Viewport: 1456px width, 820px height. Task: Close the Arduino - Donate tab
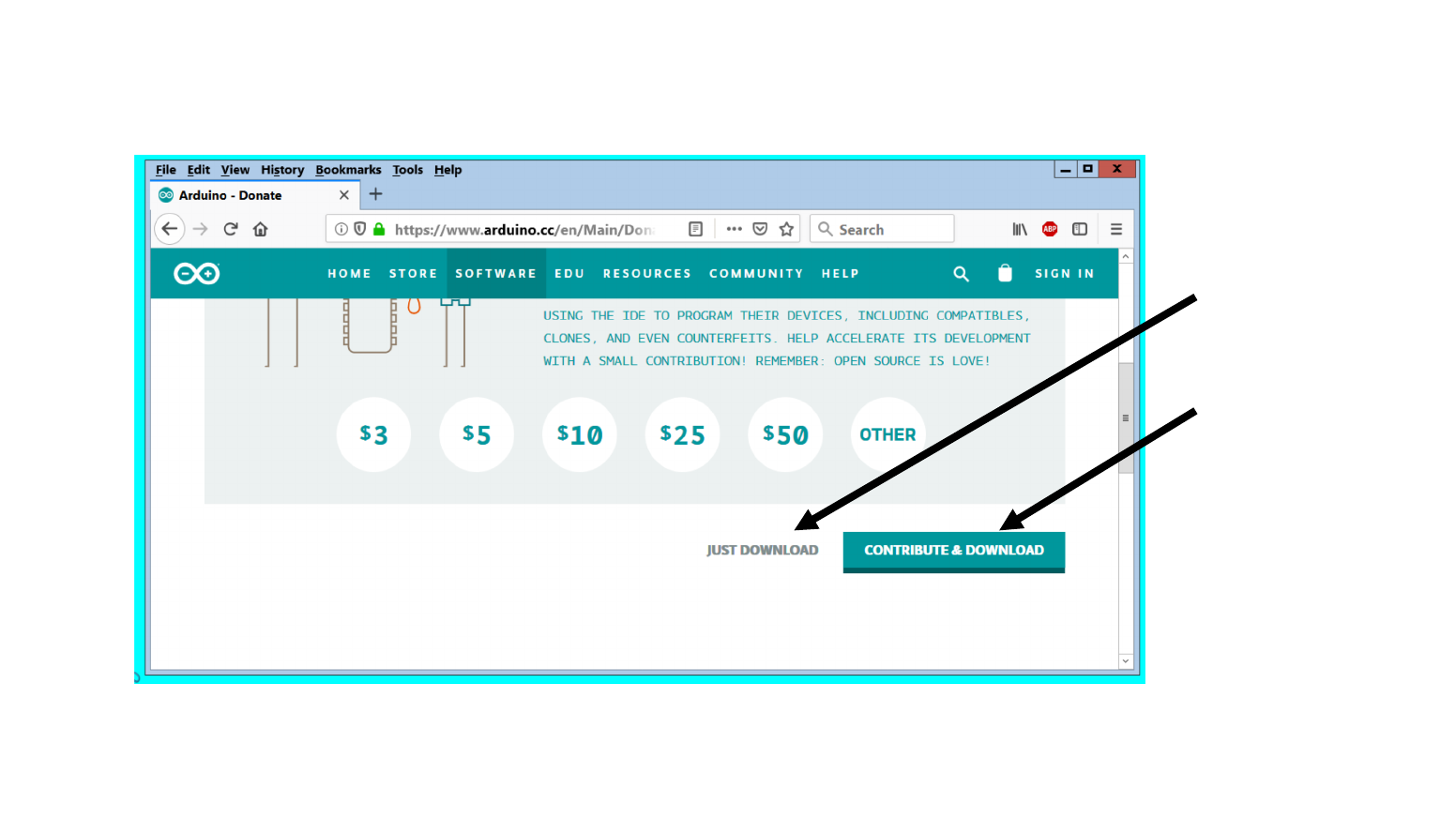(x=344, y=195)
